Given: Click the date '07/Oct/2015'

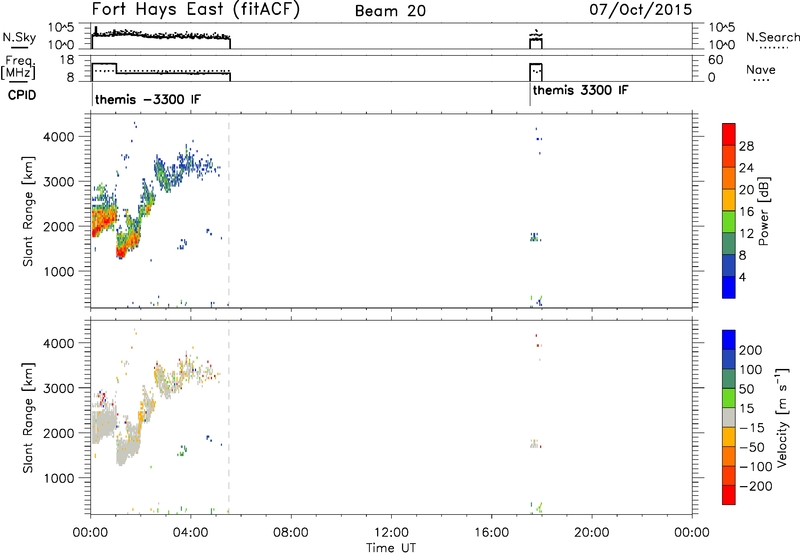Looking at the screenshot, I should pos(641,10).
